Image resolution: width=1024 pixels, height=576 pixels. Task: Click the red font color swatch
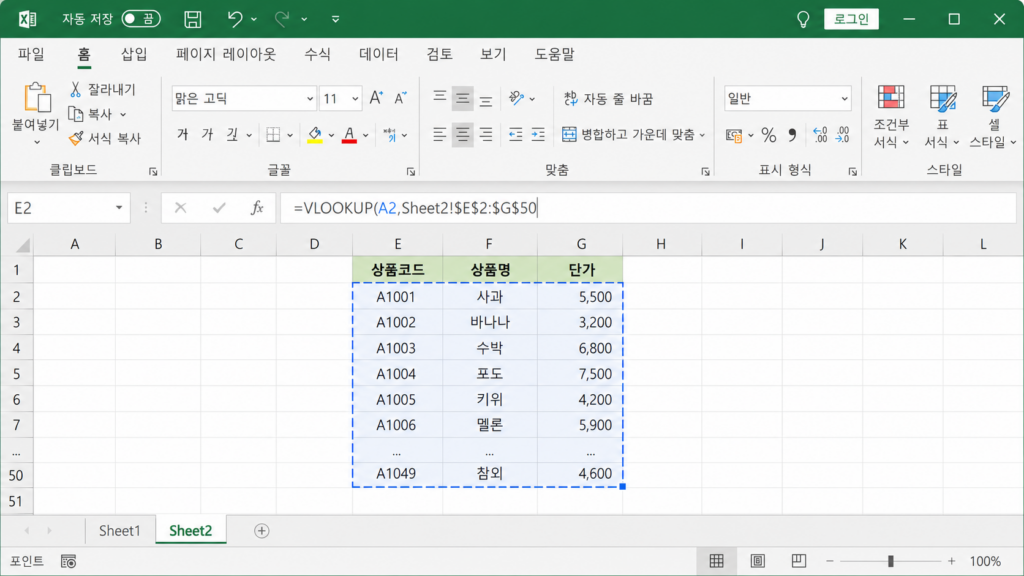pos(349,135)
